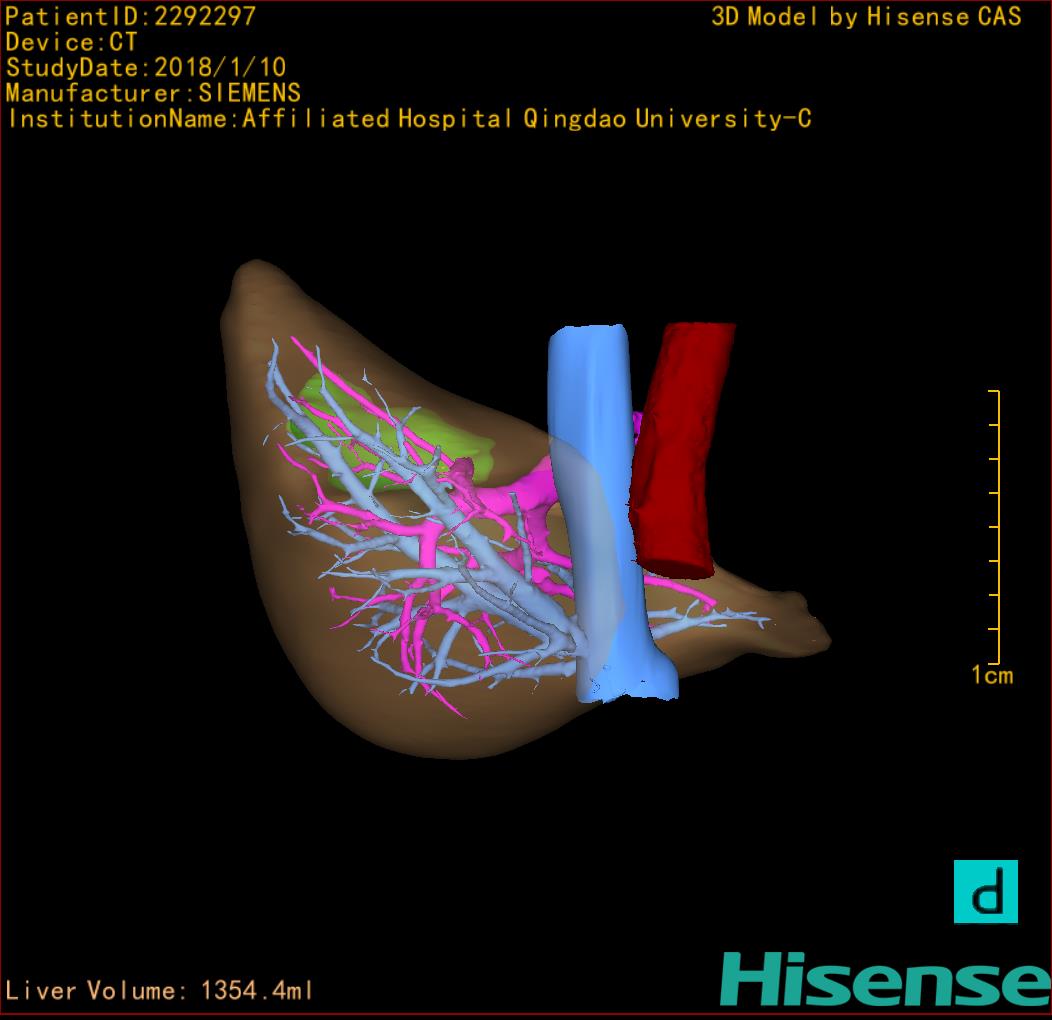
Task: Click the liver's upper left lobe edge
Action: [250, 280]
